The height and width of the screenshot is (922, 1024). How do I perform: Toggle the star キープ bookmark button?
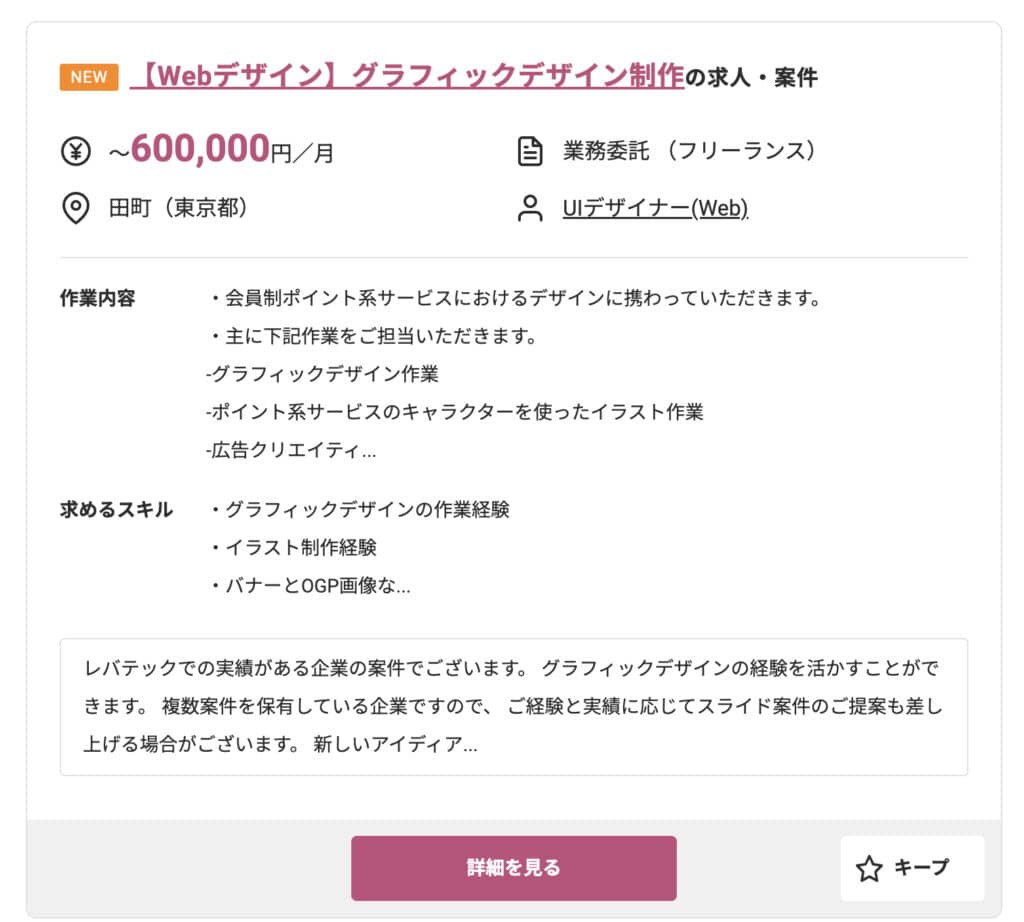[x=912, y=868]
